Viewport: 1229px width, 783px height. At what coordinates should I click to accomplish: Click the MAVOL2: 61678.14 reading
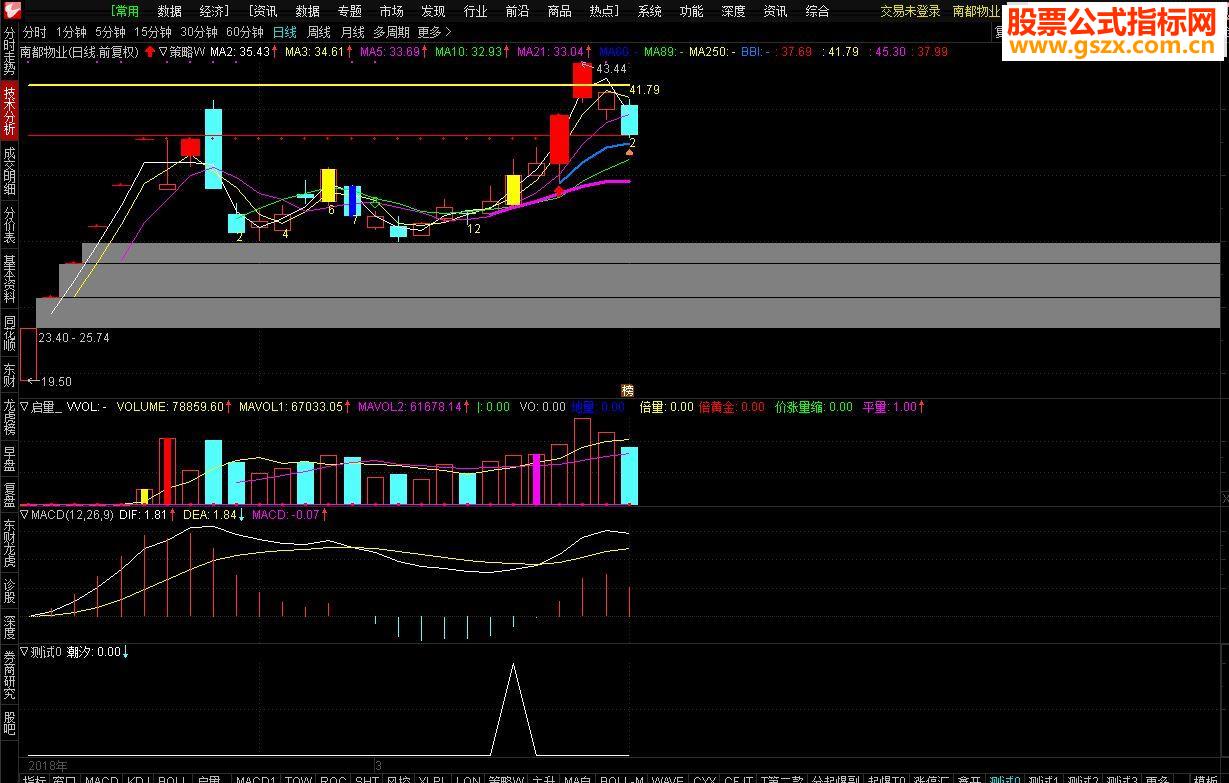click(410, 407)
